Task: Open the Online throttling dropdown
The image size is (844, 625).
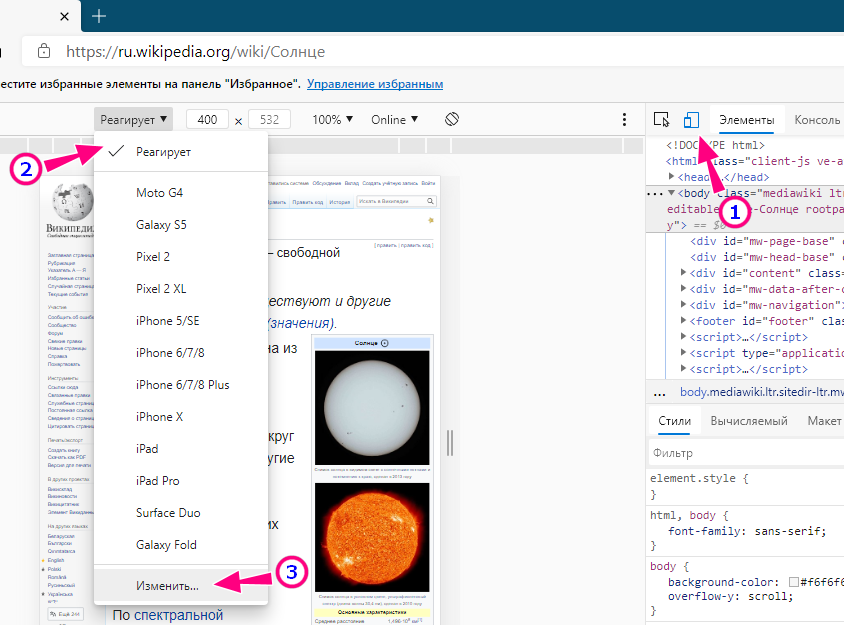Action: (395, 119)
